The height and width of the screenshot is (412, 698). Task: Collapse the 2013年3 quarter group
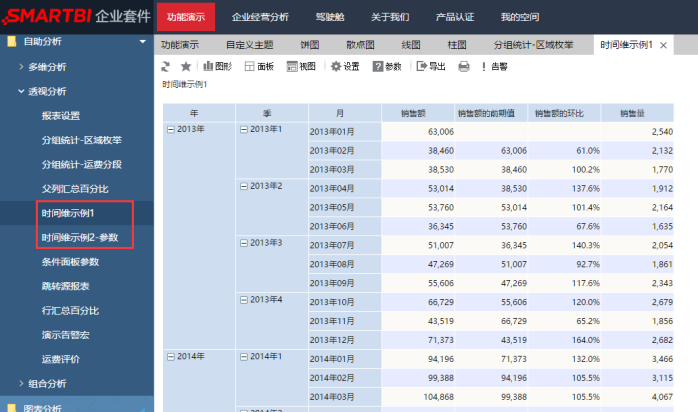point(243,243)
